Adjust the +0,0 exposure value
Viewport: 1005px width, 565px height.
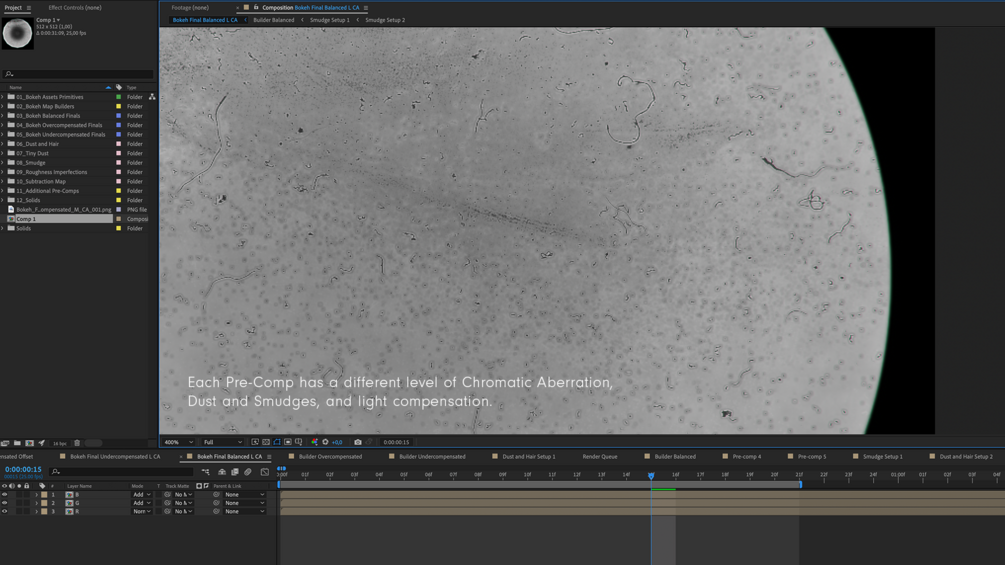[336, 442]
